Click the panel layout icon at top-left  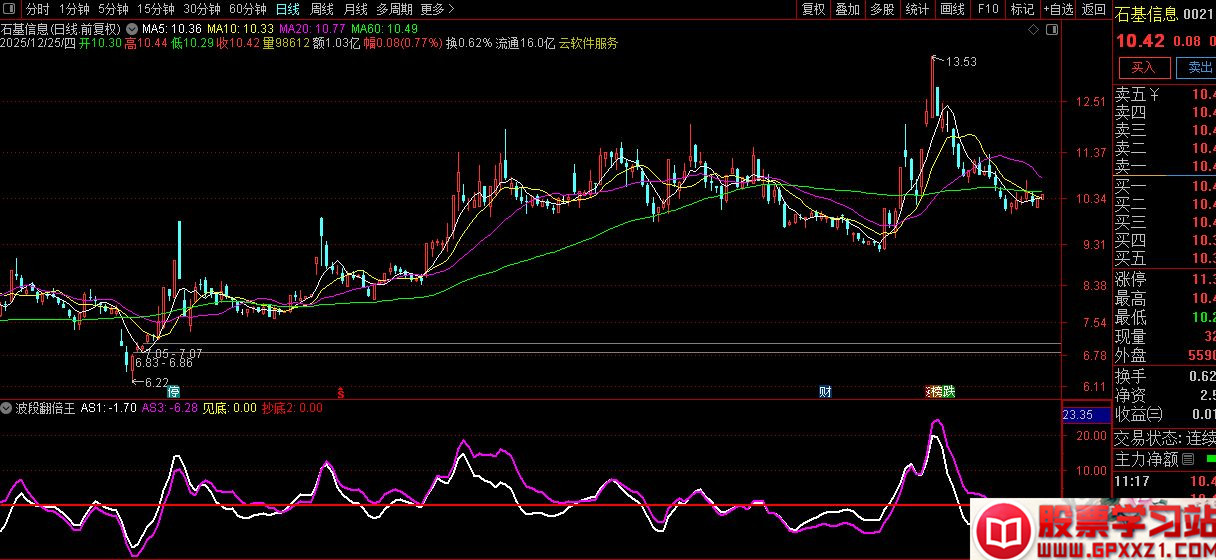[10, 9]
